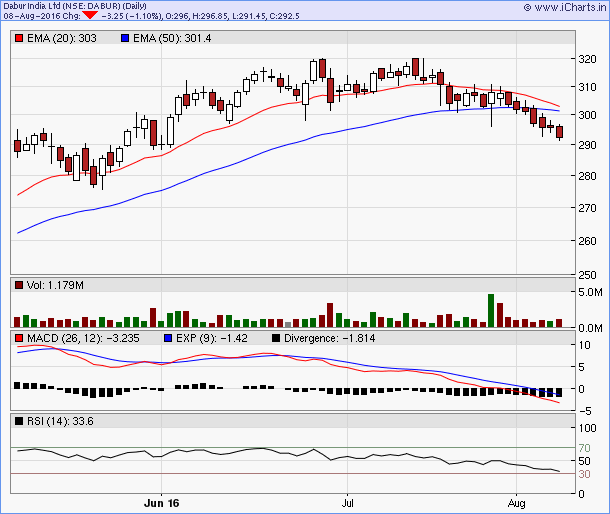
Task: Click the 280 price axis label
Action: click(x=587, y=176)
